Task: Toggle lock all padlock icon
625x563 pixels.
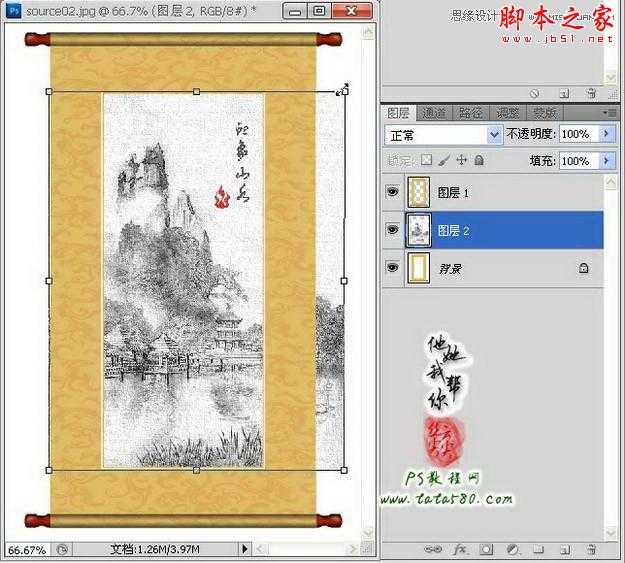Action: pos(479,160)
